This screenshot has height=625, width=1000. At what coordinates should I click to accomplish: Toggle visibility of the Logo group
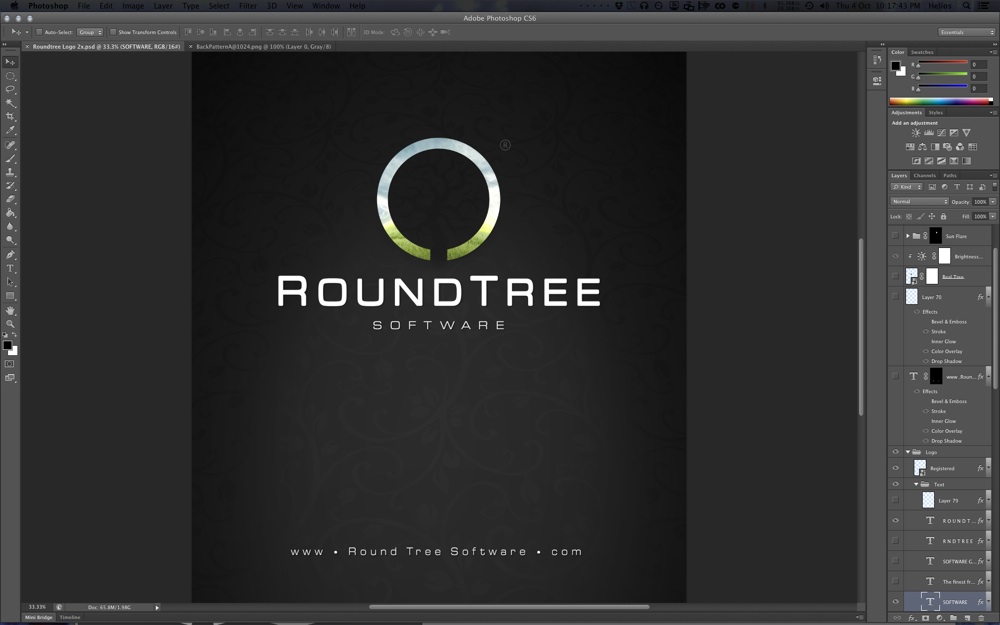pos(895,452)
